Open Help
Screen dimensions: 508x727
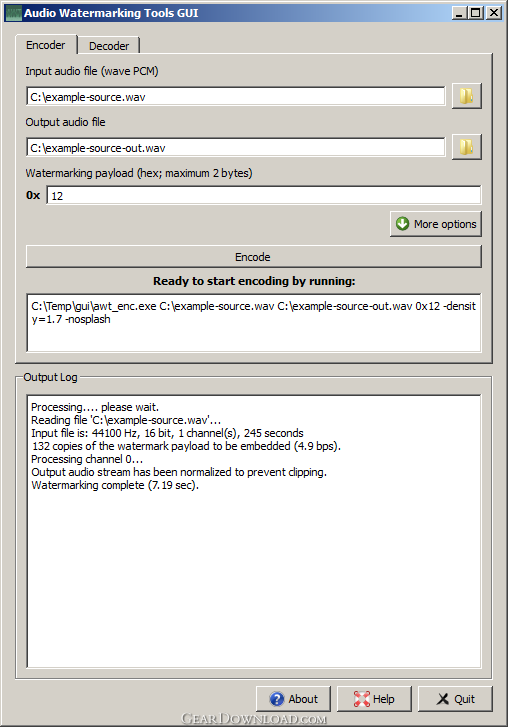point(374,699)
